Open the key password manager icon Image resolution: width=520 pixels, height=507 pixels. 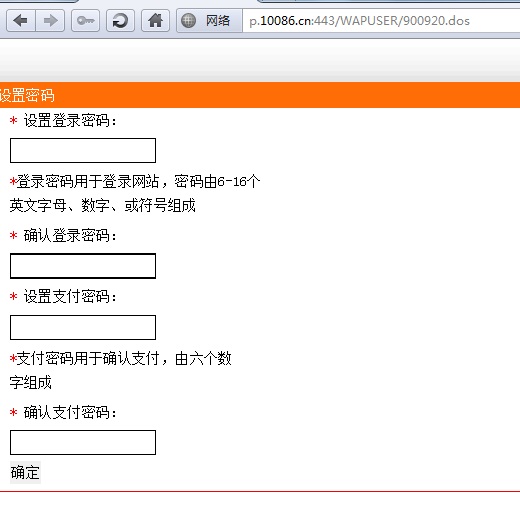(x=86, y=21)
